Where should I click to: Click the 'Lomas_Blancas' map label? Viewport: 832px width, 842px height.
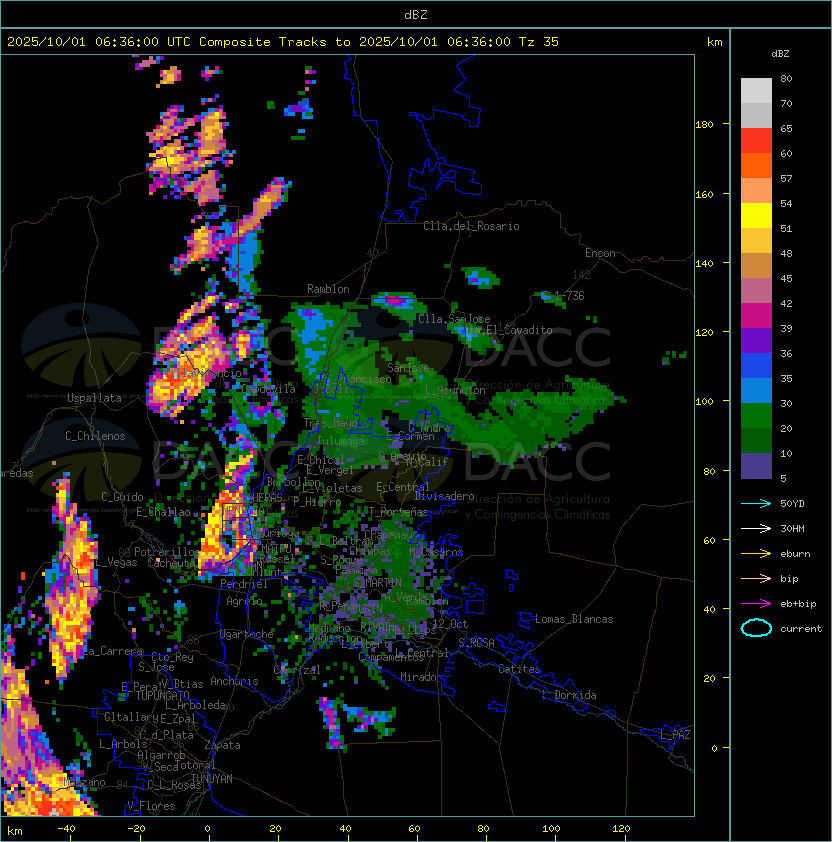(574, 619)
